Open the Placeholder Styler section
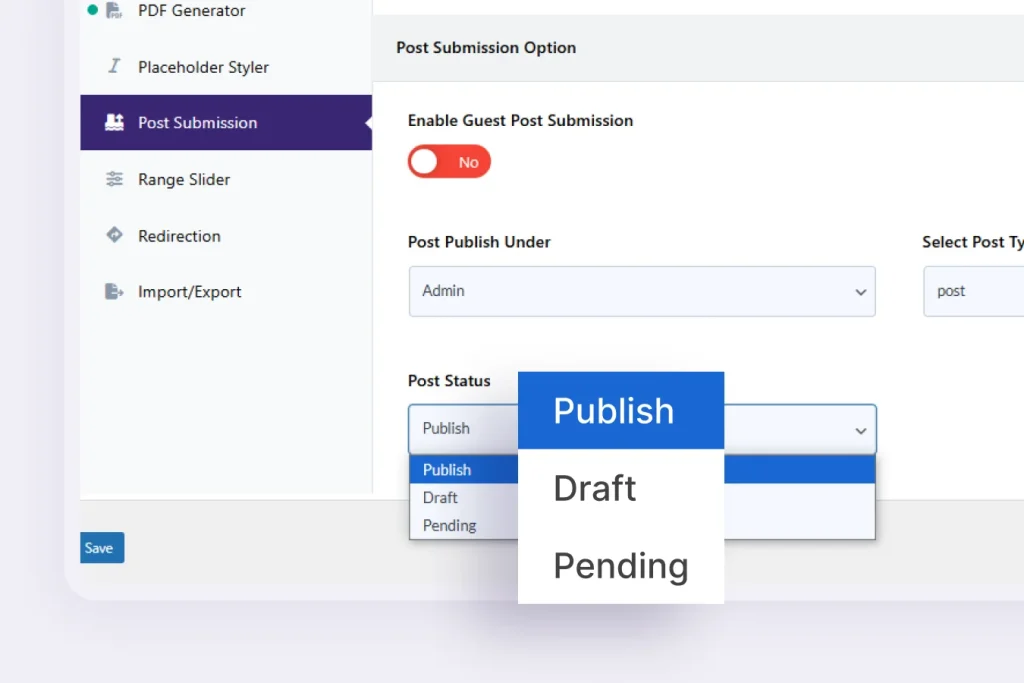The width and height of the screenshot is (1024, 683). coord(226,67)
